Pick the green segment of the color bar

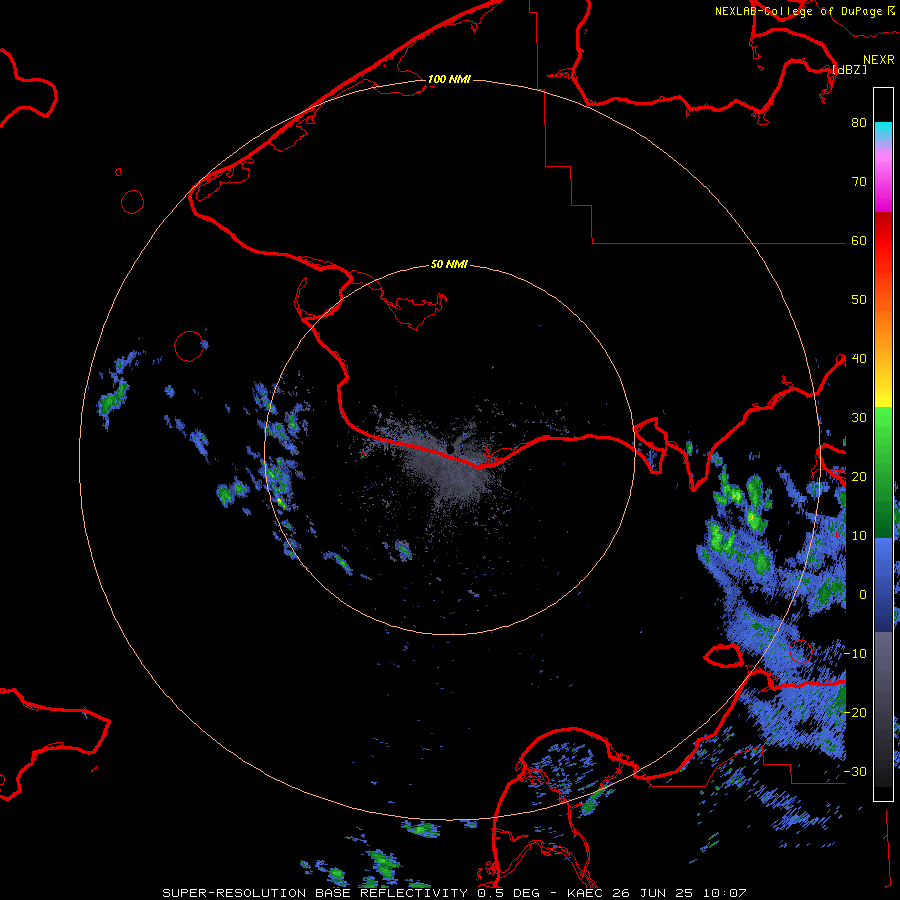pyautogui.click(x=883, y=472)
